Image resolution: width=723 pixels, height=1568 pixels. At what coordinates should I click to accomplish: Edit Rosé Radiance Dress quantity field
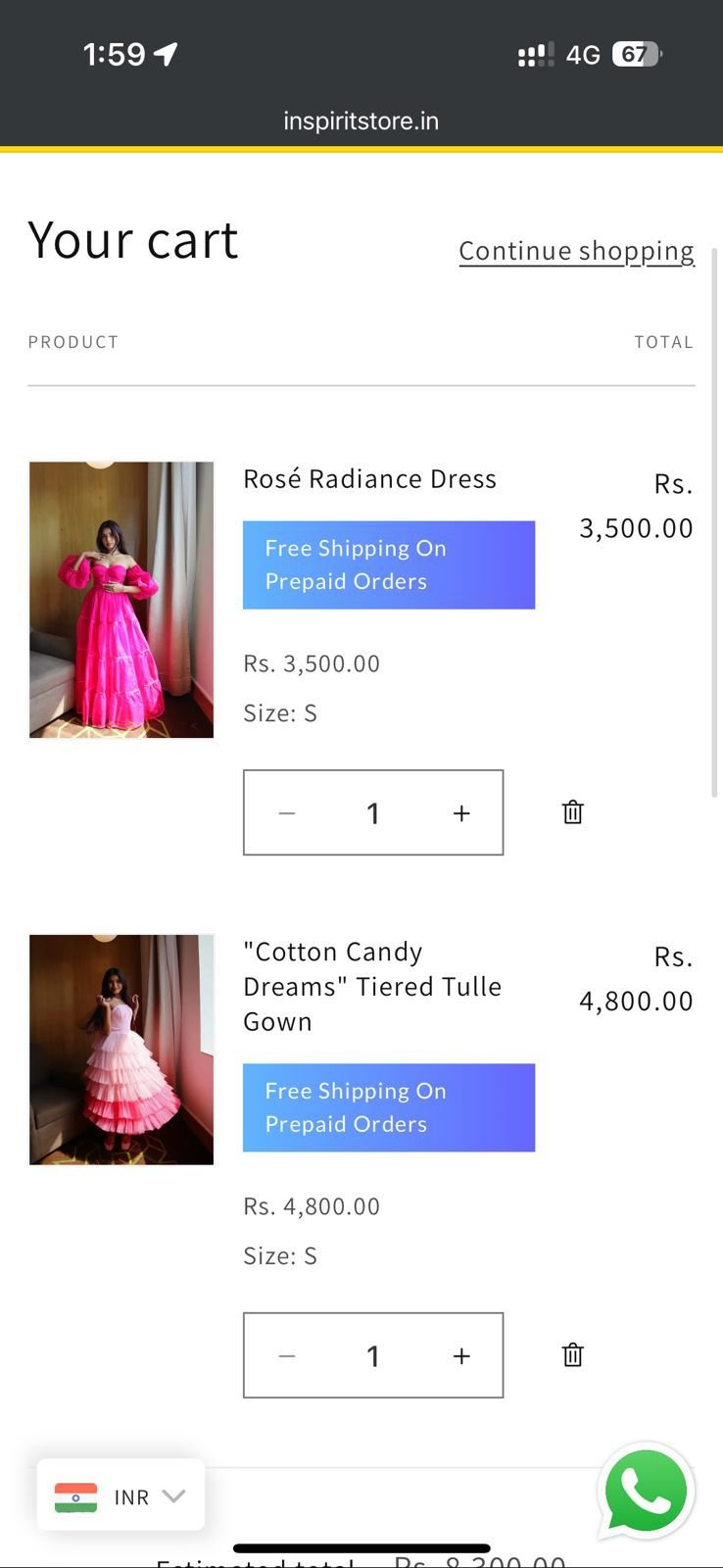(x=373, y=813)
